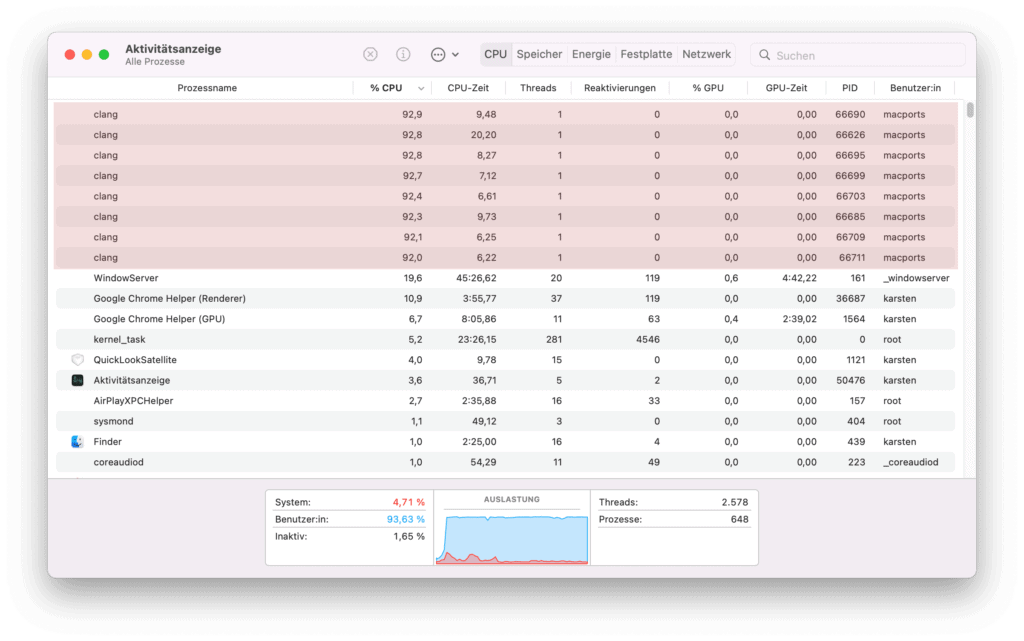Click the magnifier icon in the search field
Viewport: 1024px width, 641px height.
pos(764,55)
